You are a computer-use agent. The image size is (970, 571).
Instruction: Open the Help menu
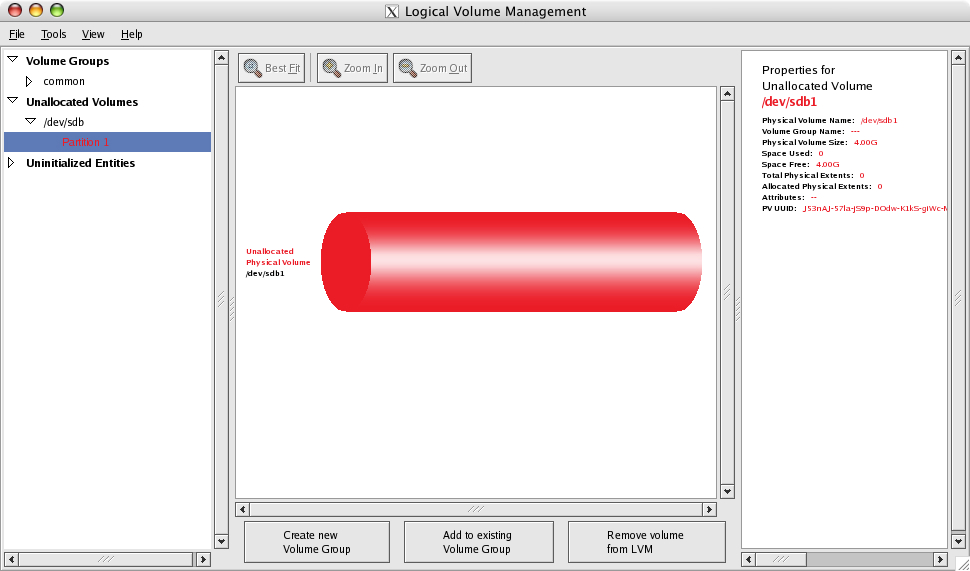coord(131,34)
